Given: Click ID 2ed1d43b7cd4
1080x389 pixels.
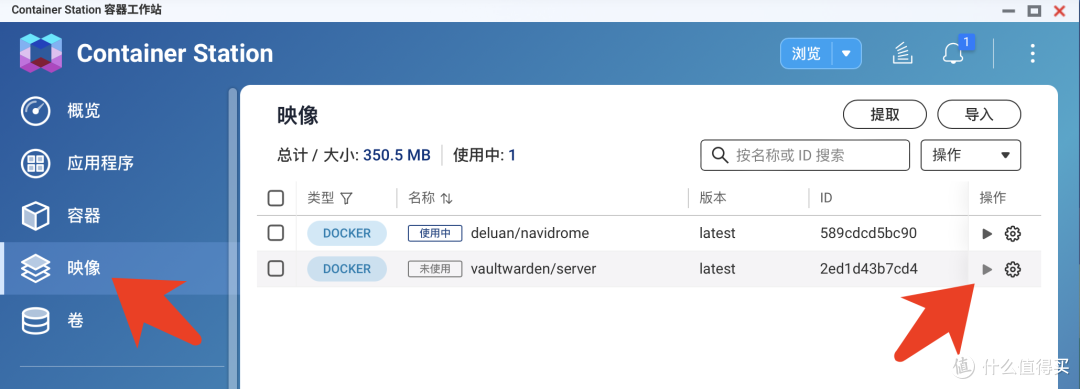Looking at the screenshot, I should pos(869,269).
